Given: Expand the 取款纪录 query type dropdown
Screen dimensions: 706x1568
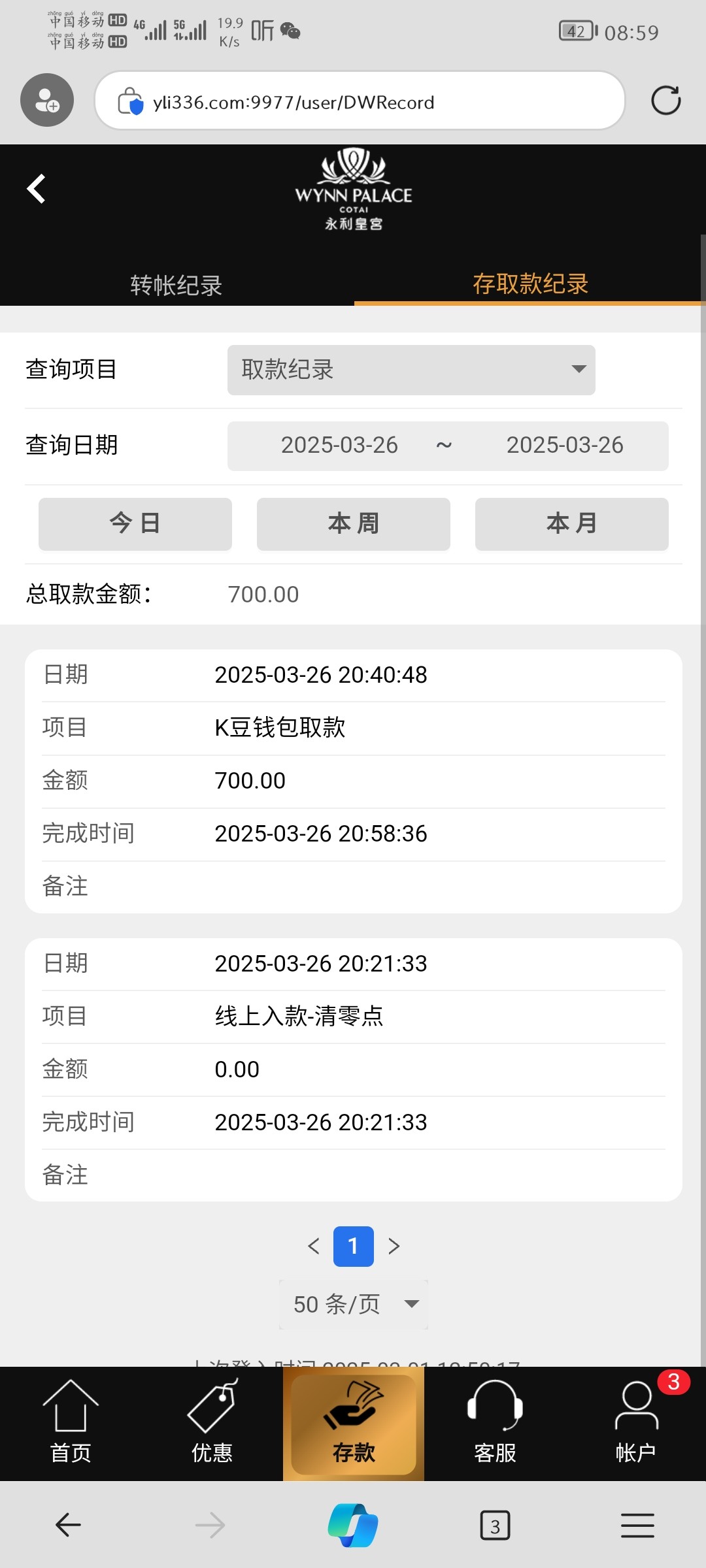Looking at the screenshot, I should pos(411,370).
